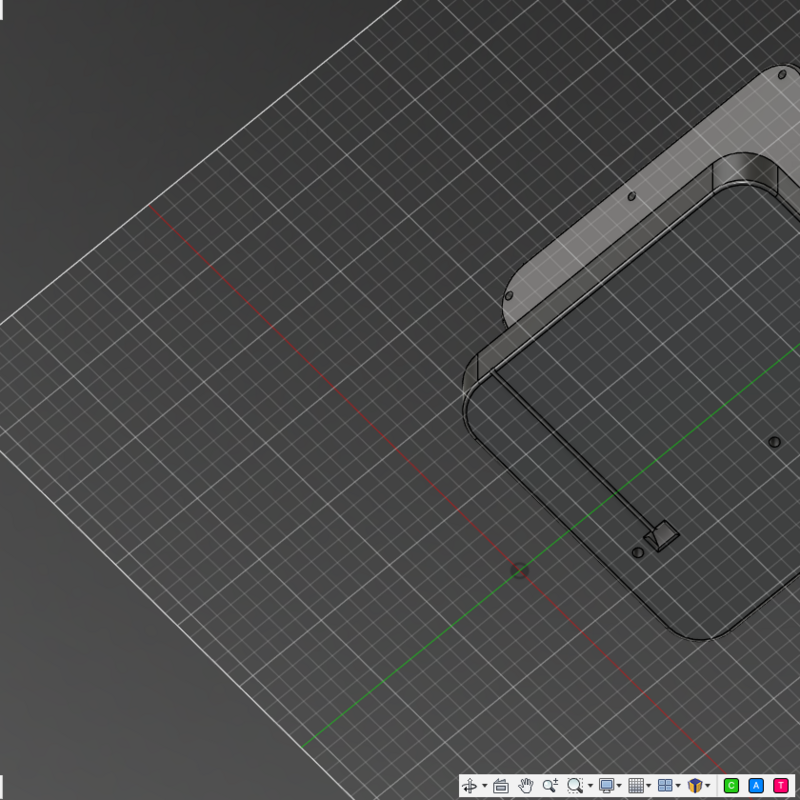Choose the Zoom magnifier tool
The image size is (800, 800).
click(550, 786)
